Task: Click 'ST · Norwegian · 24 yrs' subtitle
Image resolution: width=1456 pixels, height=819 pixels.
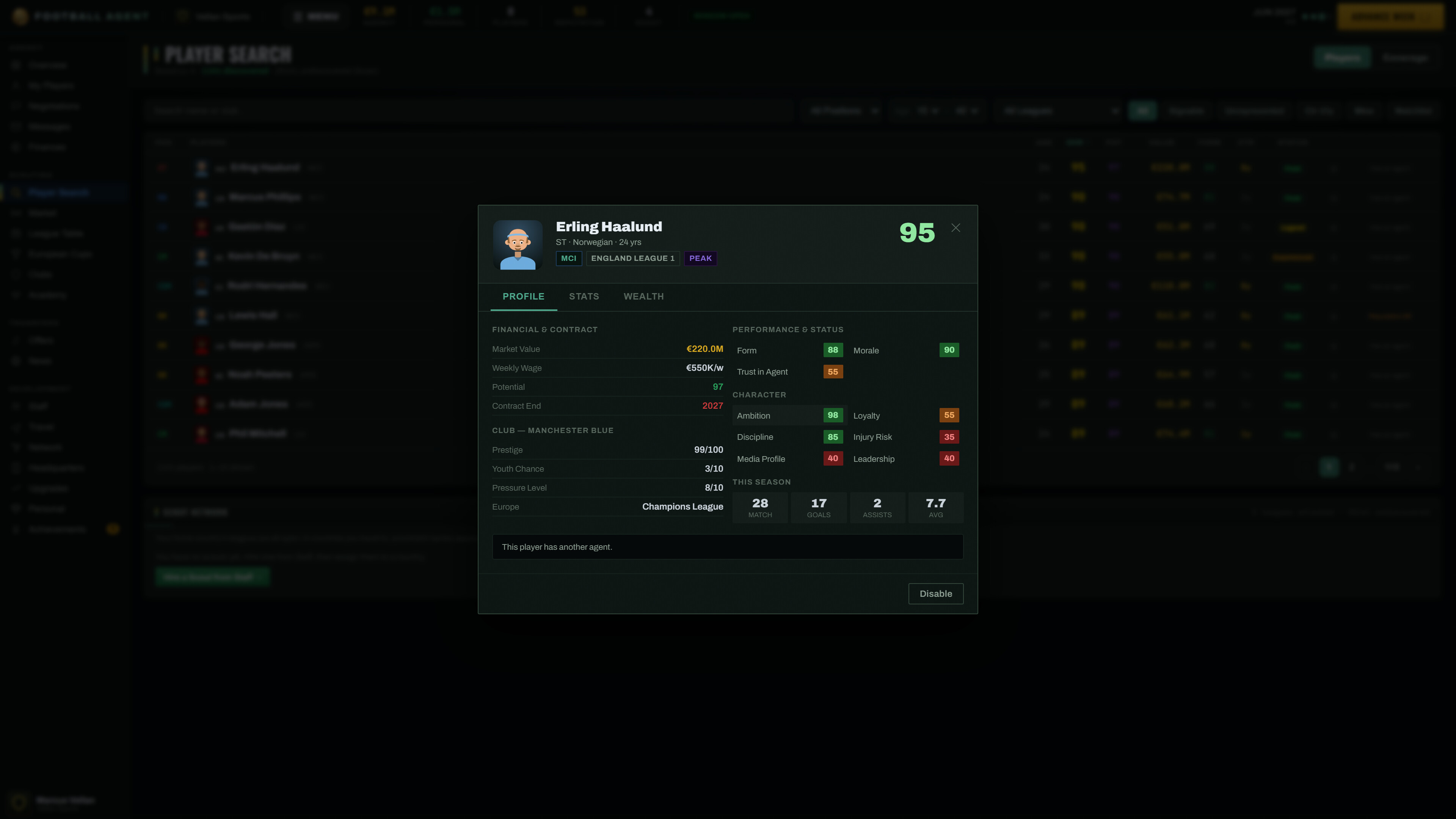Action: coord(598,242)
